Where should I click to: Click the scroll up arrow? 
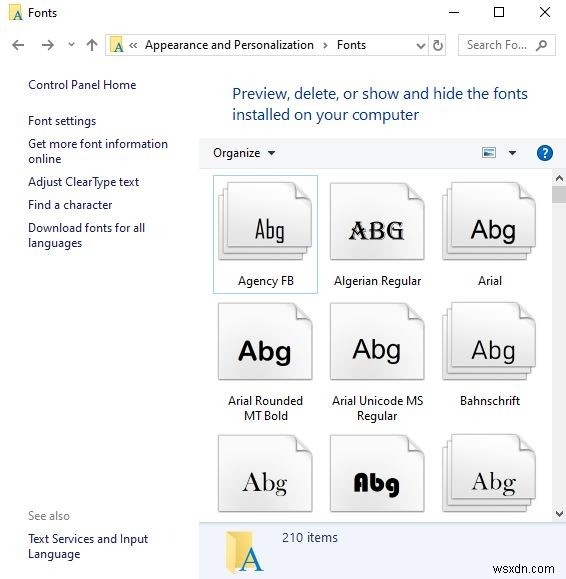559,179
